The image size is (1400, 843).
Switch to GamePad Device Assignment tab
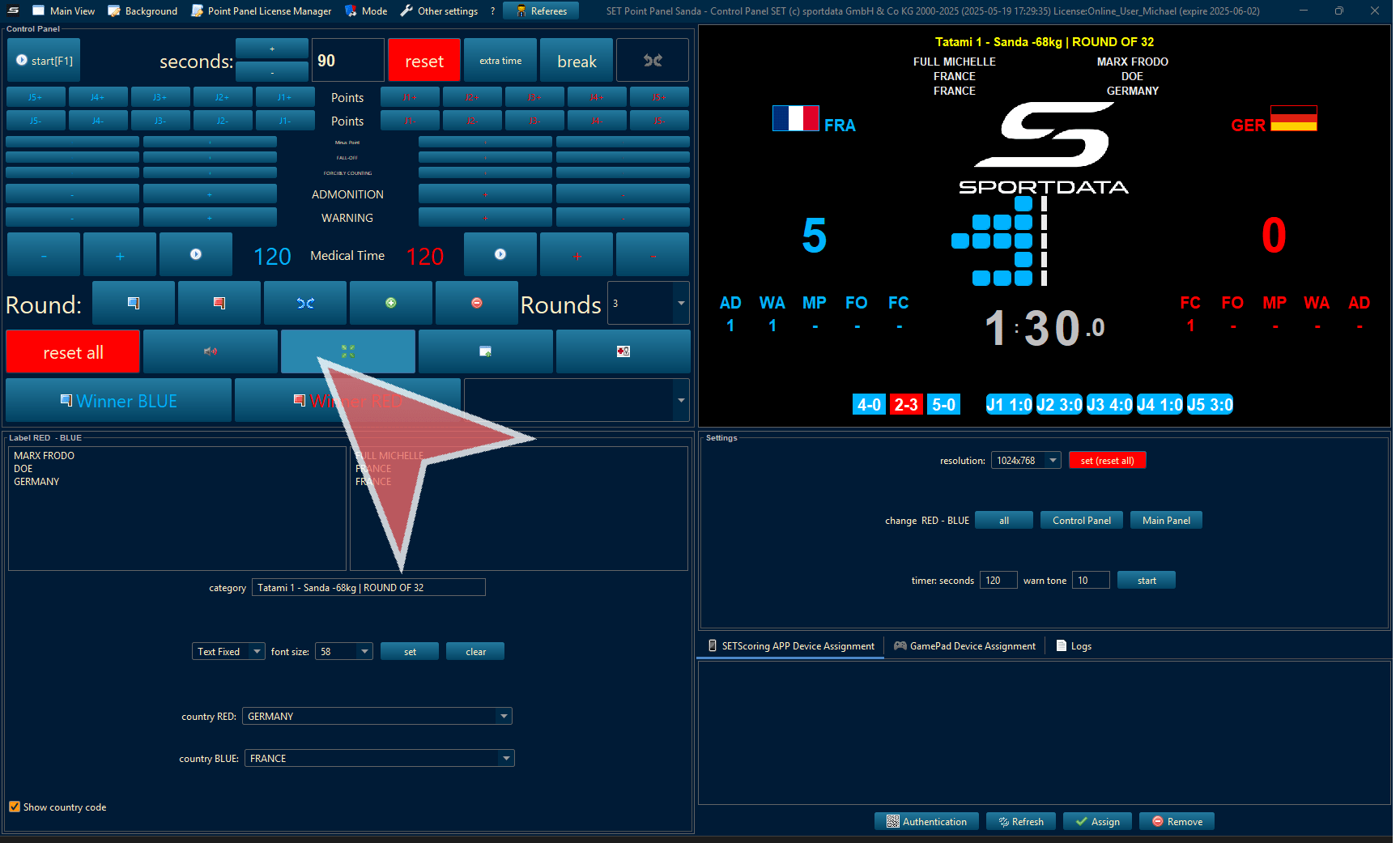(964, 645)
